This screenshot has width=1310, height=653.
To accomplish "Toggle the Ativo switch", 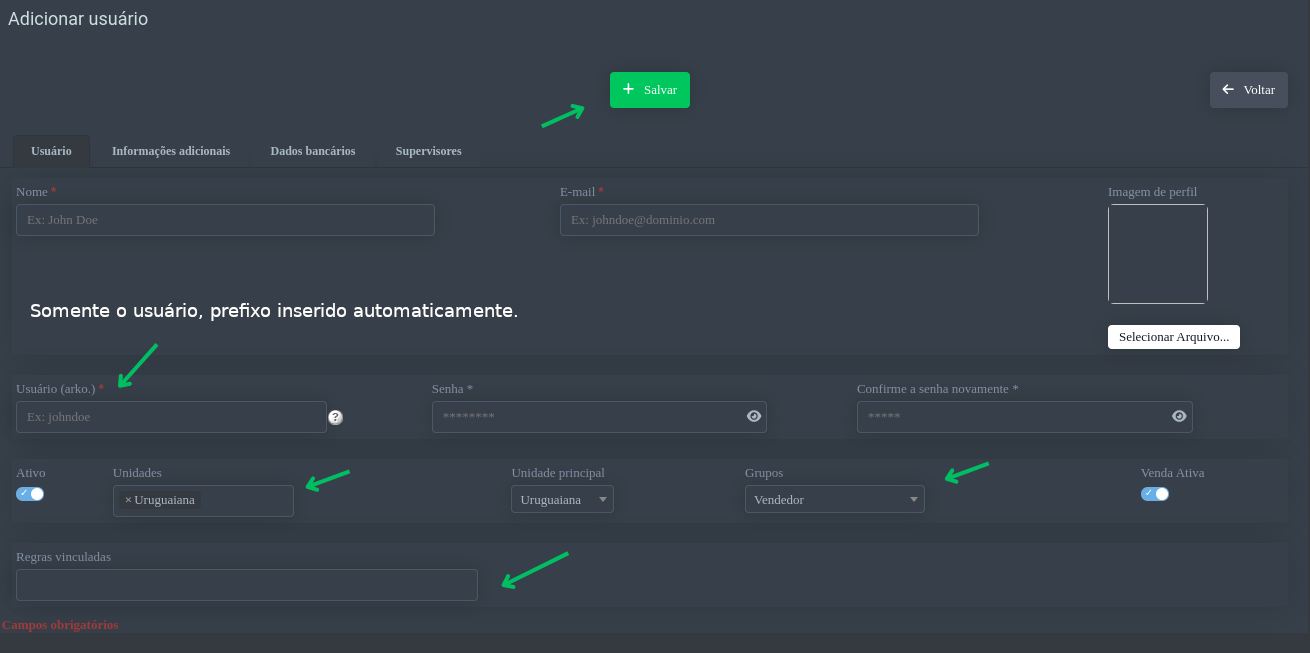I will pyautogui.click(x=30, y=493).
